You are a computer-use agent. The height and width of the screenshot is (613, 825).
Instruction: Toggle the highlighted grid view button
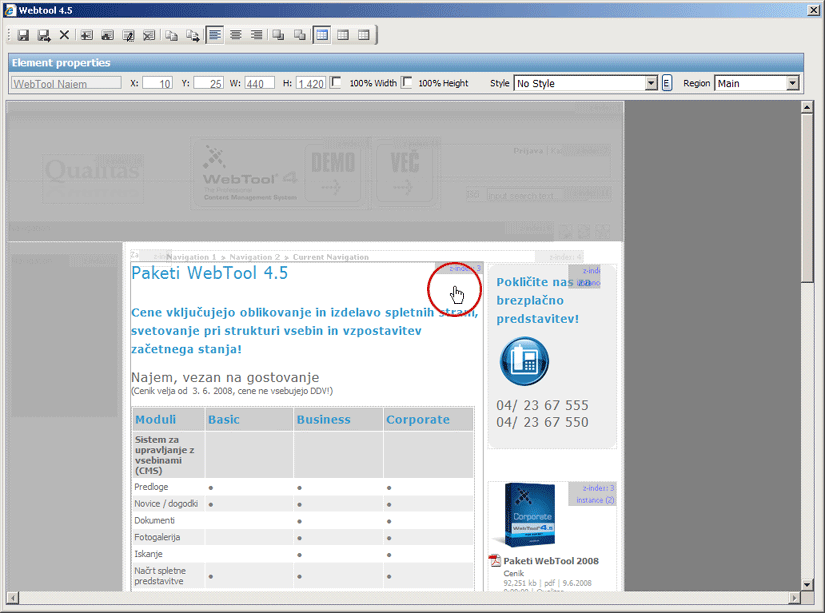322,35
